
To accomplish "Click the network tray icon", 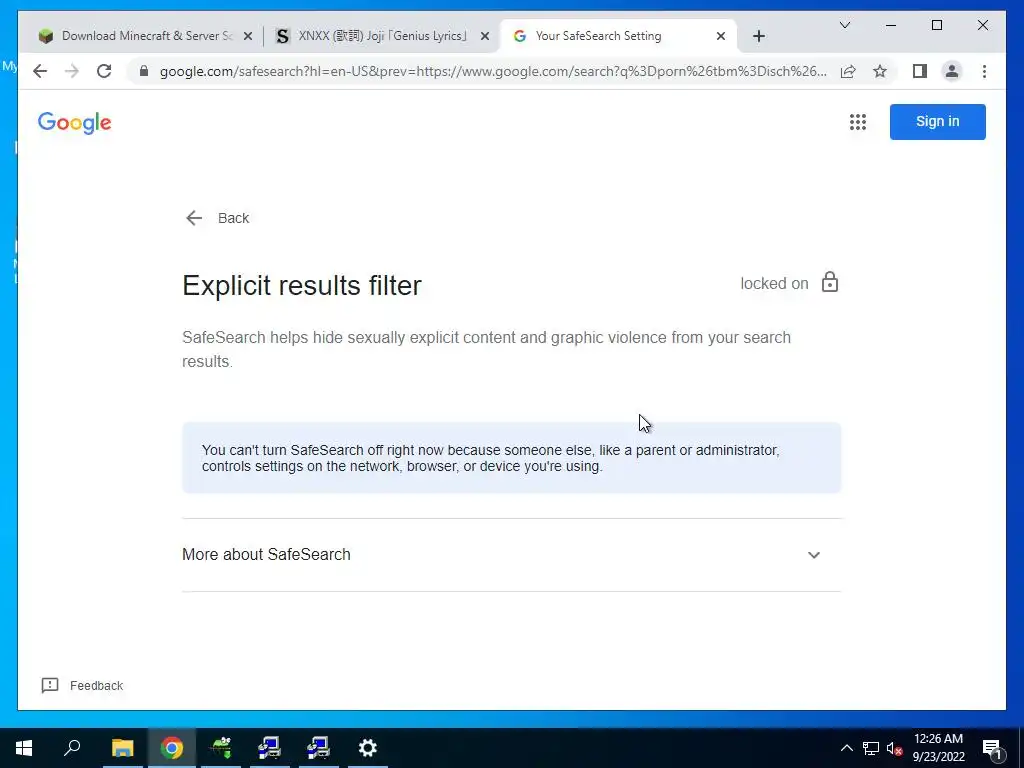I will 871,748.
